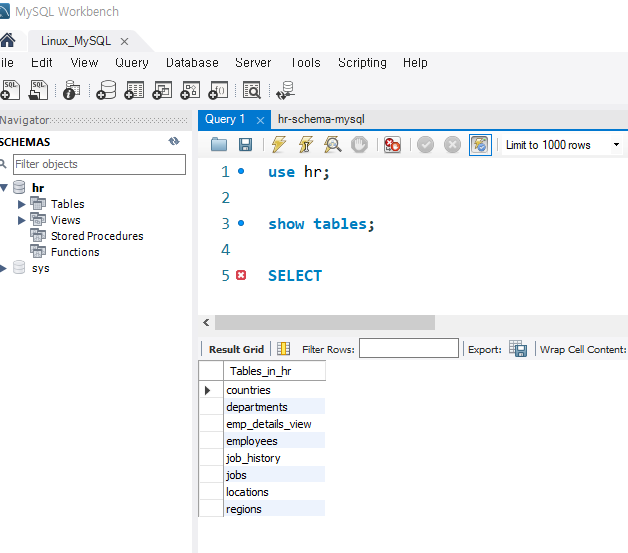This screenshot has height=553, width=628.
Task: Stop the running query
Action: (359, 145)
